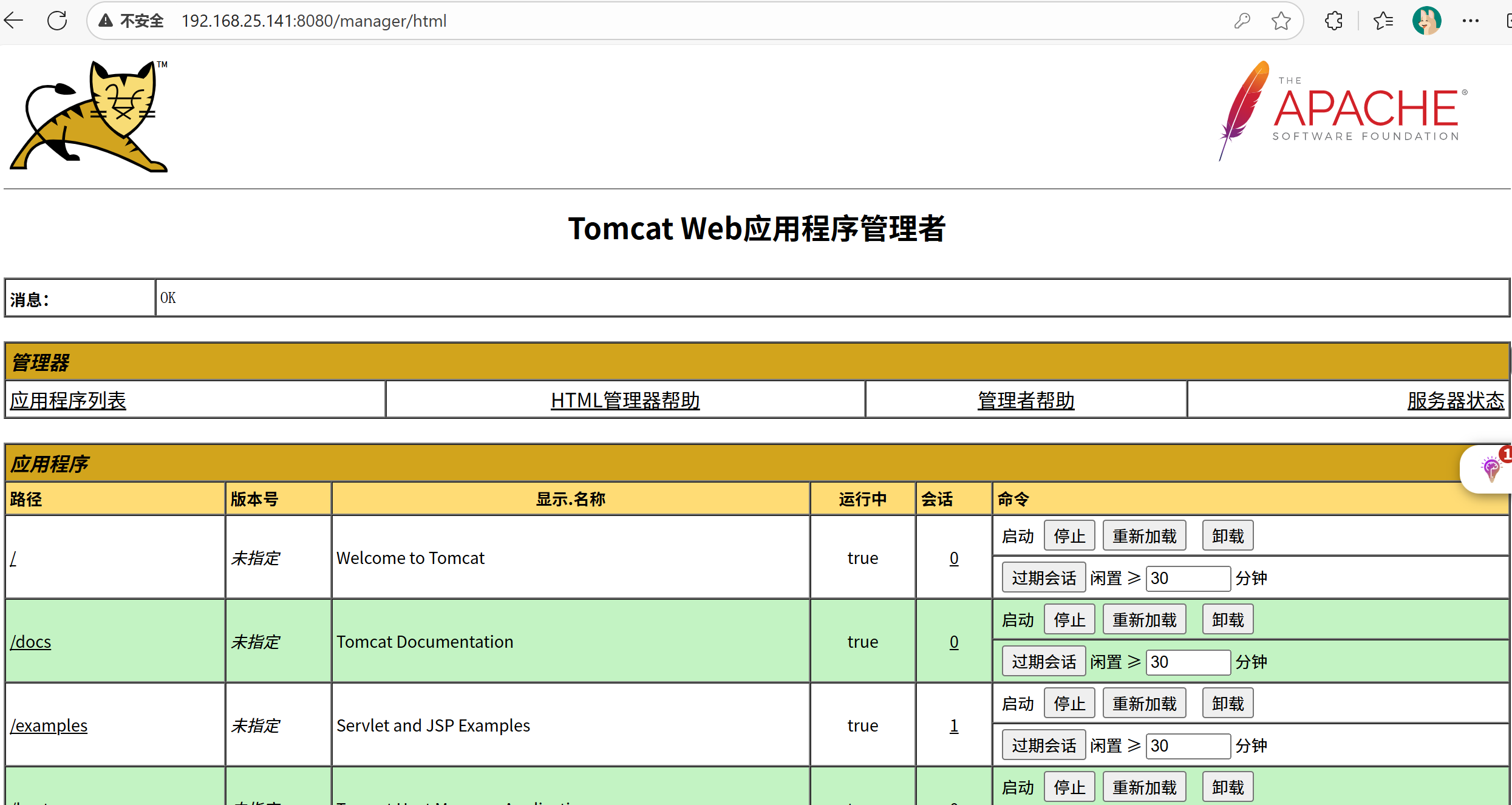The height and width of the screenshot is (805, 1512).
Task: Open the lightbulb assistant floating icon
Action: click(x=1491, y=469)
